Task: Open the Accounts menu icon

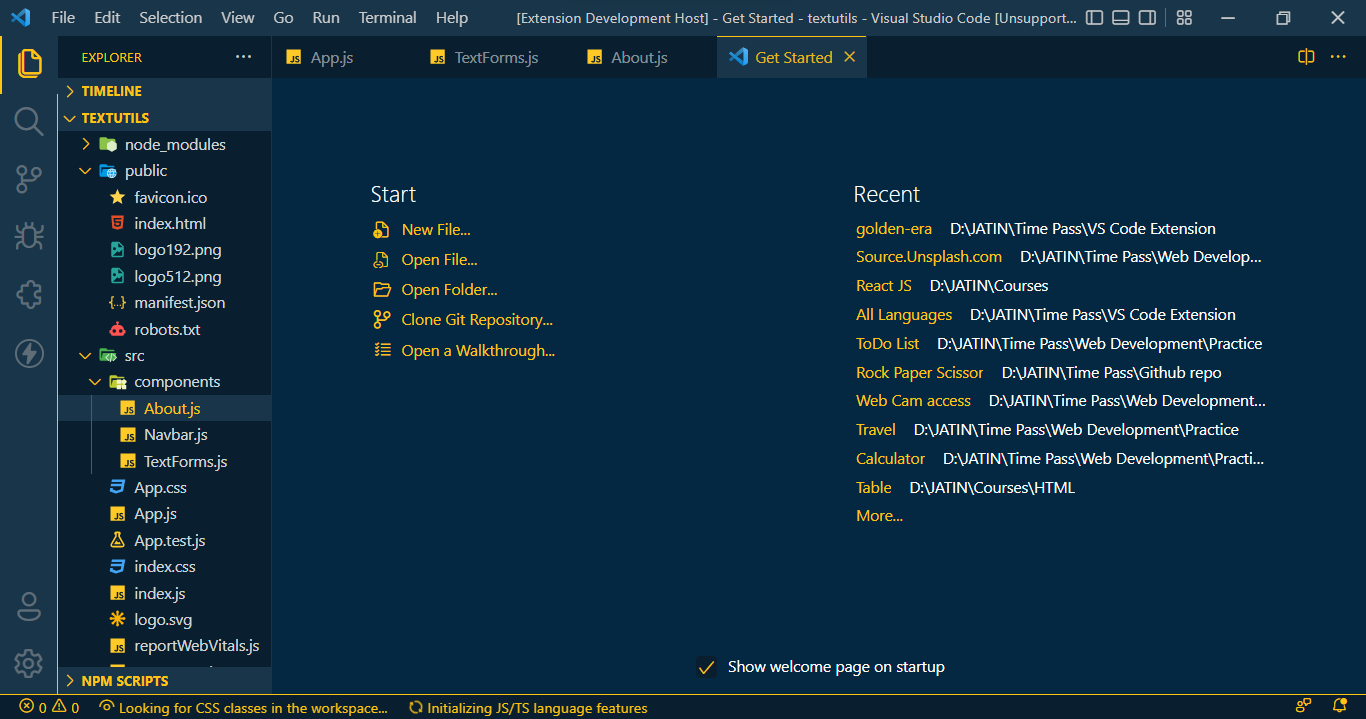Action: 29,606
